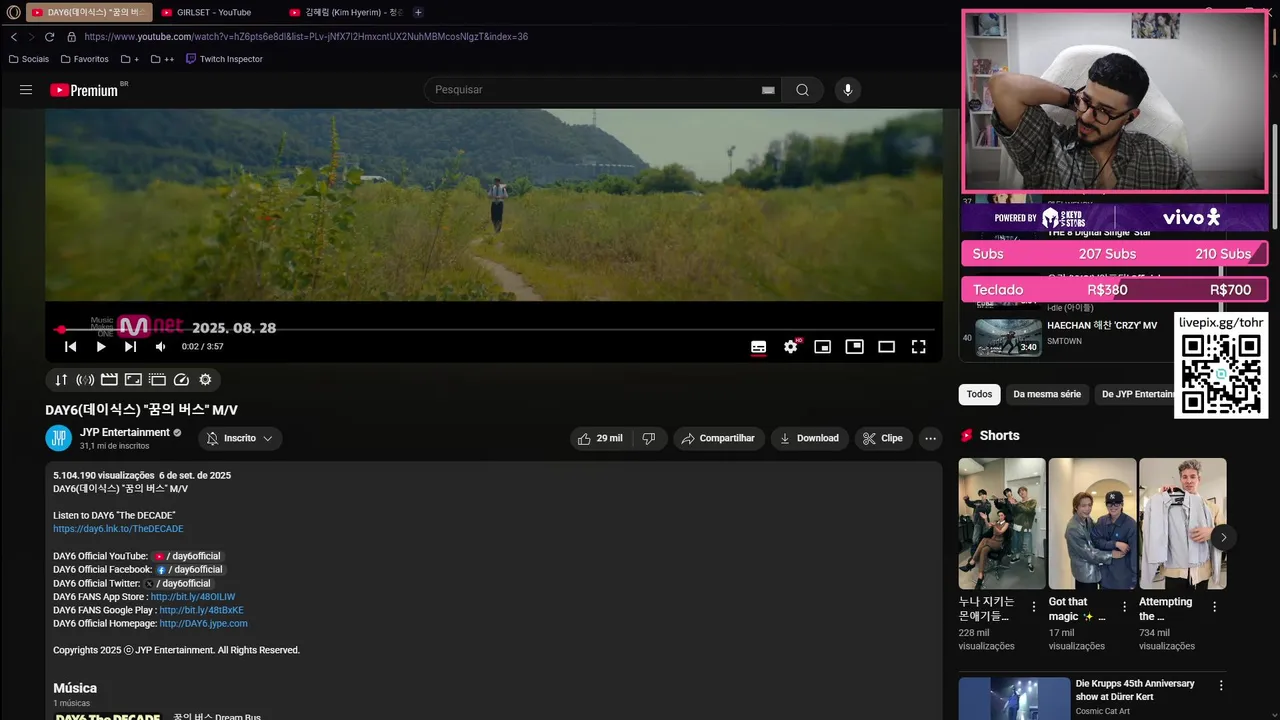This screenshot has height=720, width=1280.
Task: Open options for 228 mil visualizações Short
Action: coord(1034,607)
